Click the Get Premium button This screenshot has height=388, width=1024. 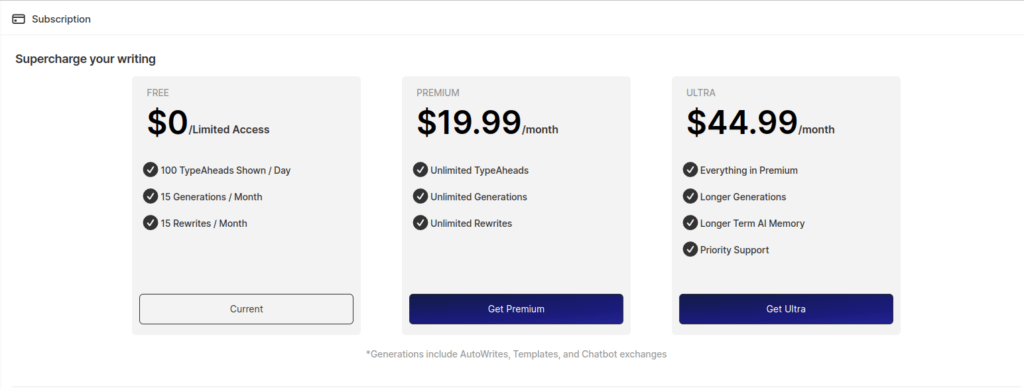click(516, 309)
